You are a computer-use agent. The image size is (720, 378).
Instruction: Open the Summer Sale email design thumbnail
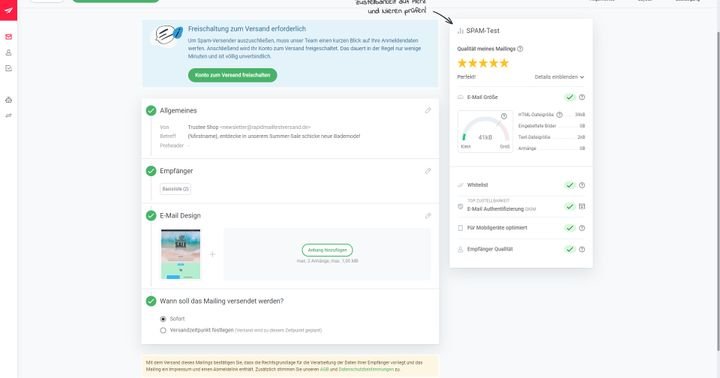[180, 254]
